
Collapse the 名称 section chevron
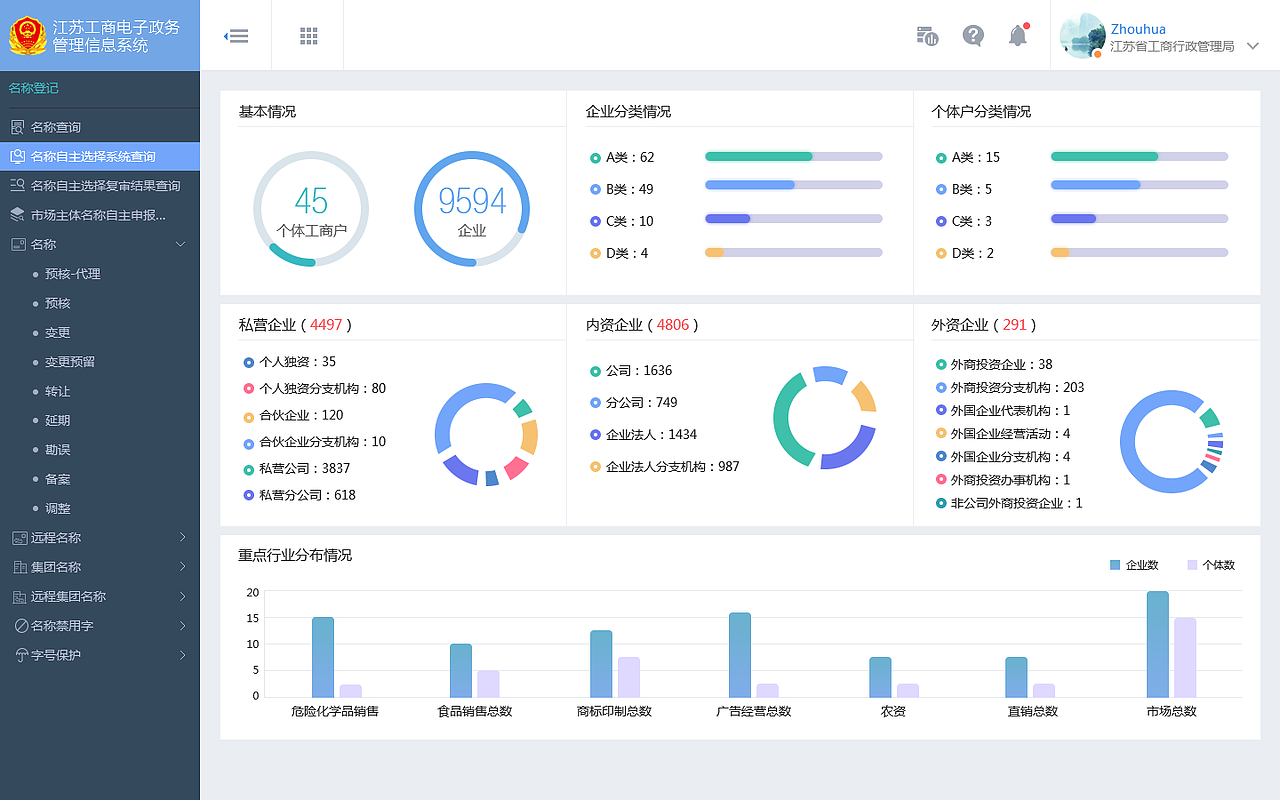coord(180,244)
